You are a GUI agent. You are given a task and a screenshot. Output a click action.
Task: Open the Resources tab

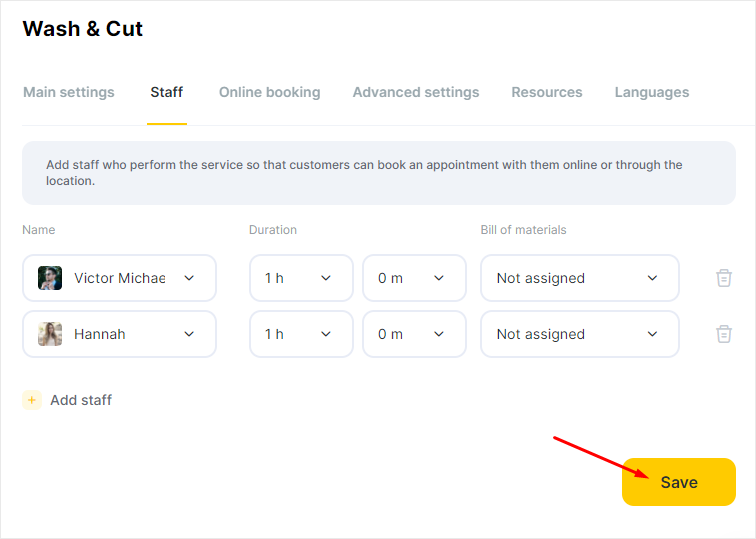click(x=547, y=92)
